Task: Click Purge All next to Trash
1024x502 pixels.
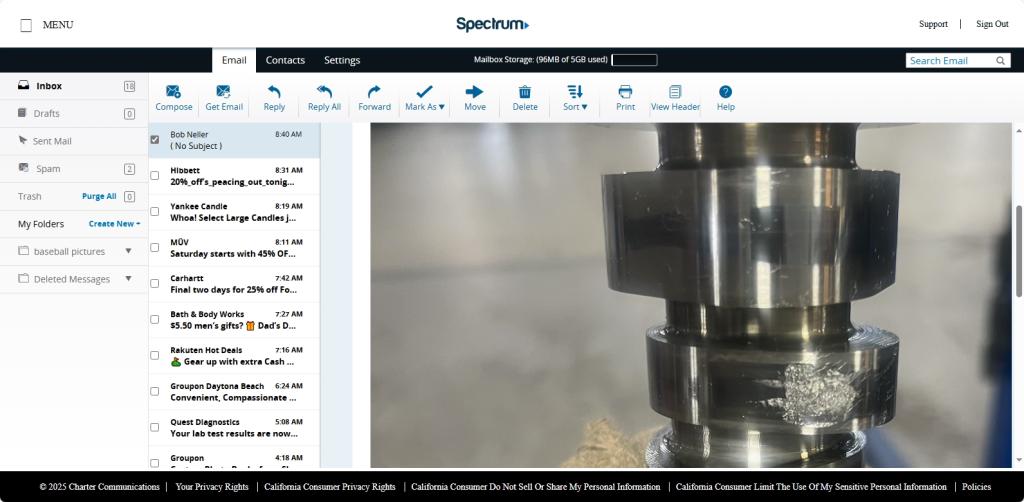Action: pyautogui.click(x=99, y=196)
